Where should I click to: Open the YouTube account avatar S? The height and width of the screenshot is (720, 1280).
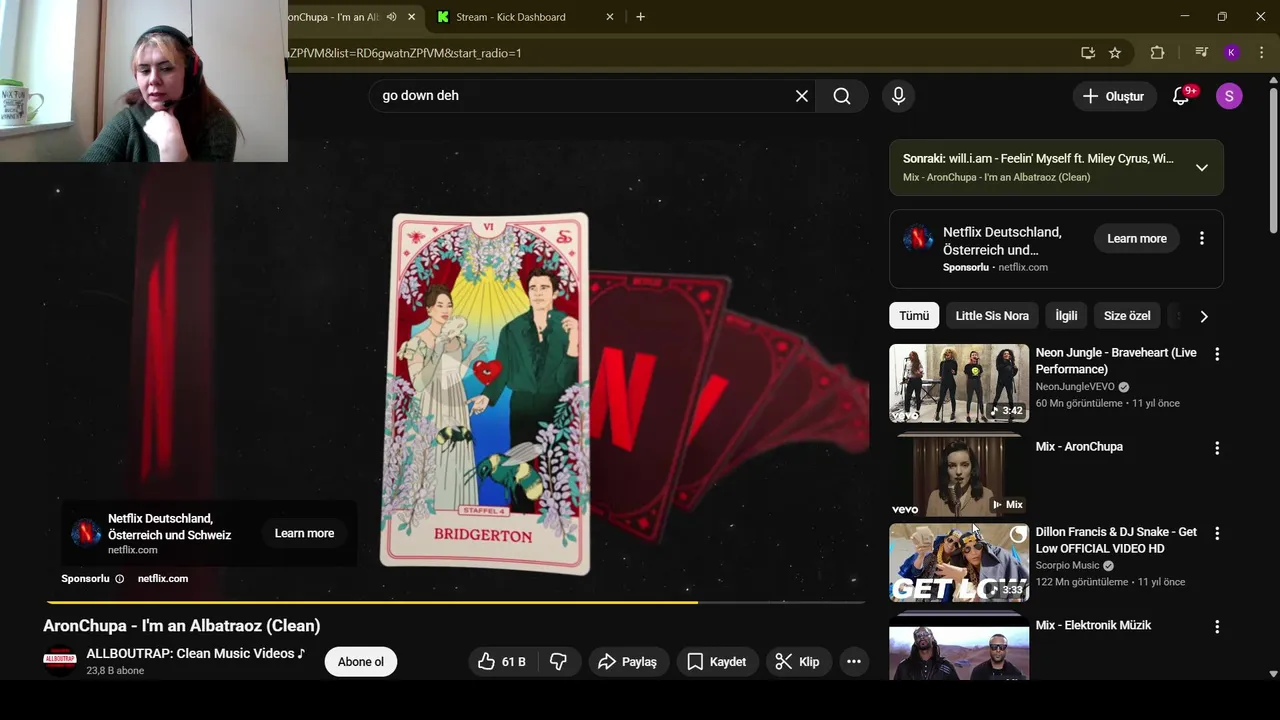point(1229,96)
